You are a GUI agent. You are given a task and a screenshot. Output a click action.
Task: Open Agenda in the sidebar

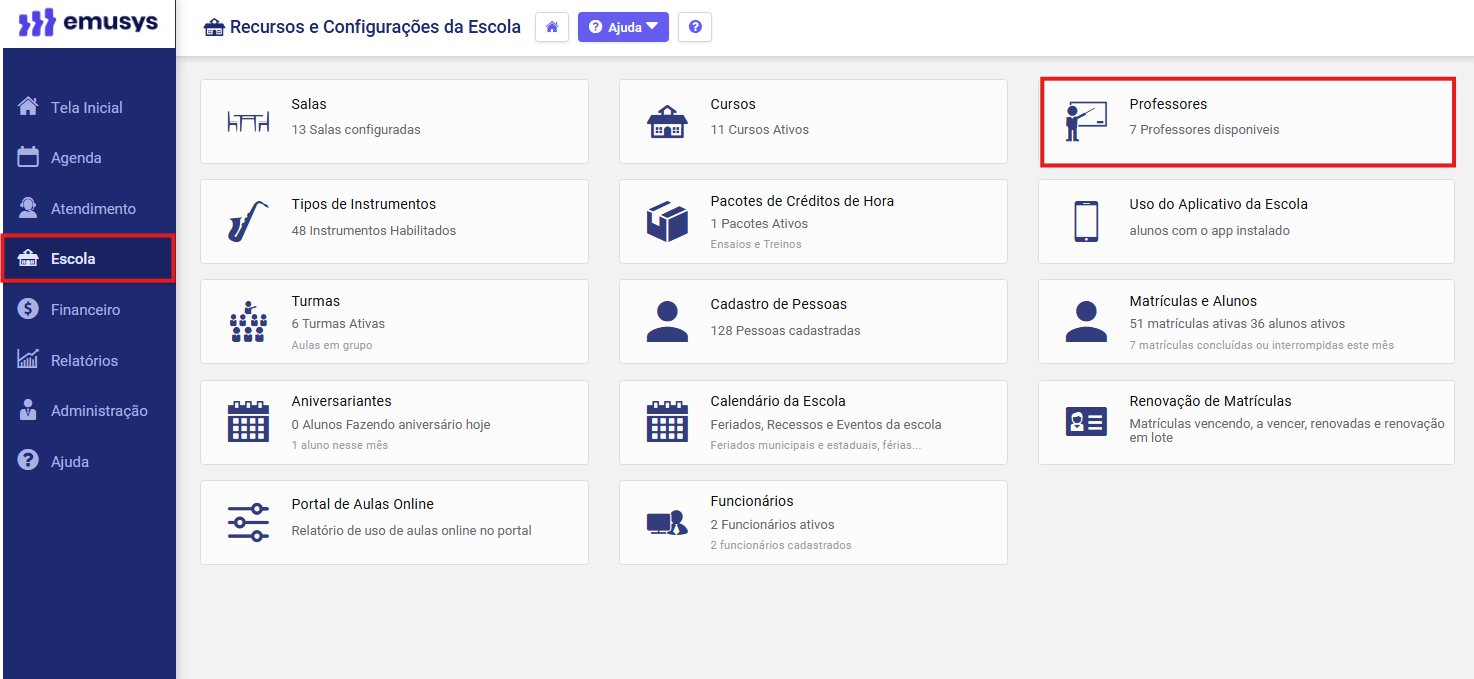point(76,158)
